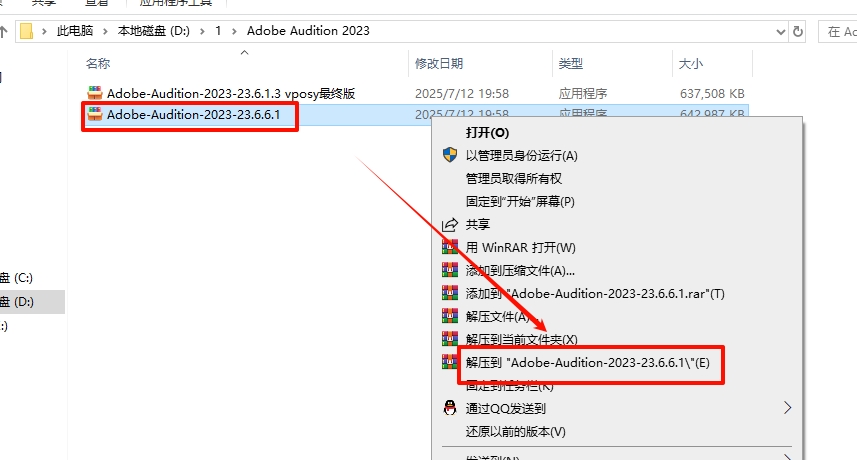Screen dimensions: 857x460
Task: Click 应用程序 type of vposy file
Action: click(583, 93)
